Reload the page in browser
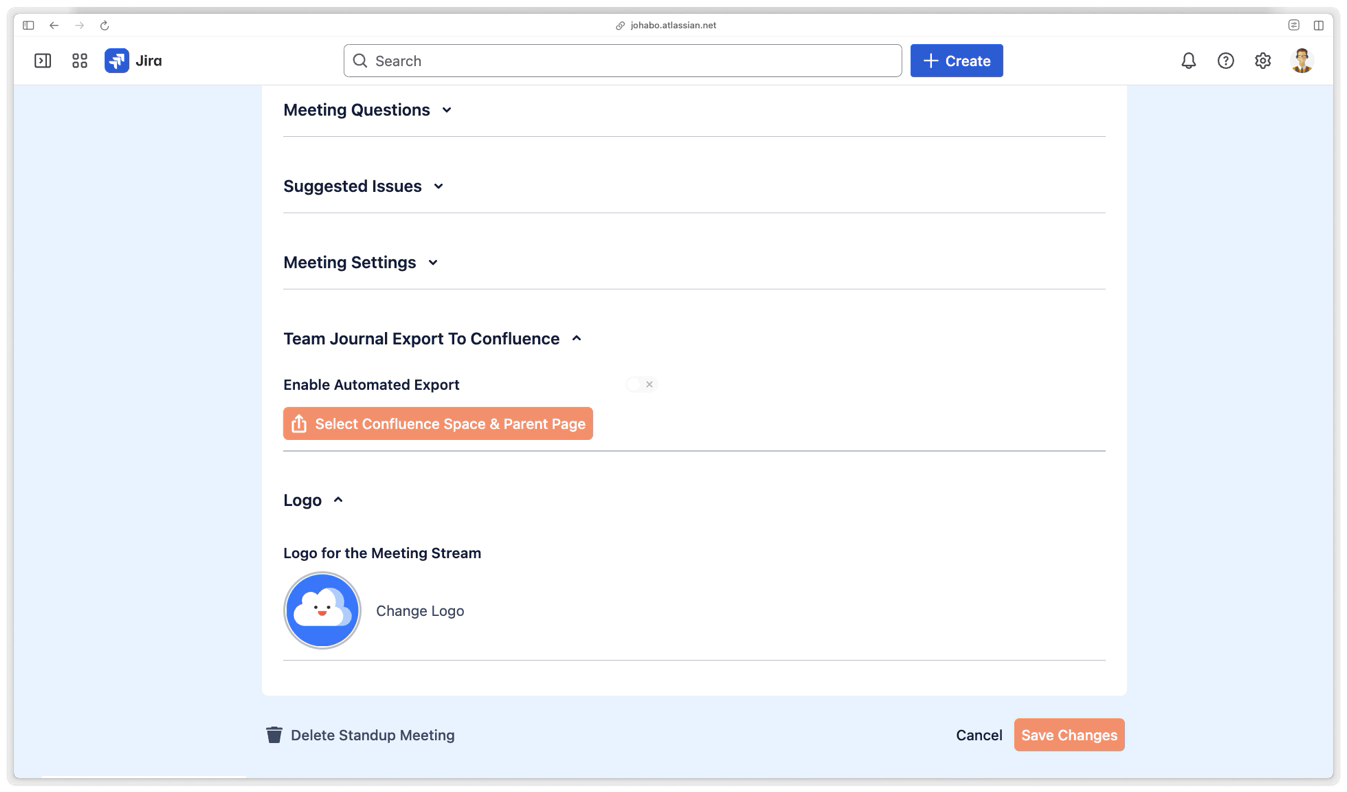 (x=104, y=25)
